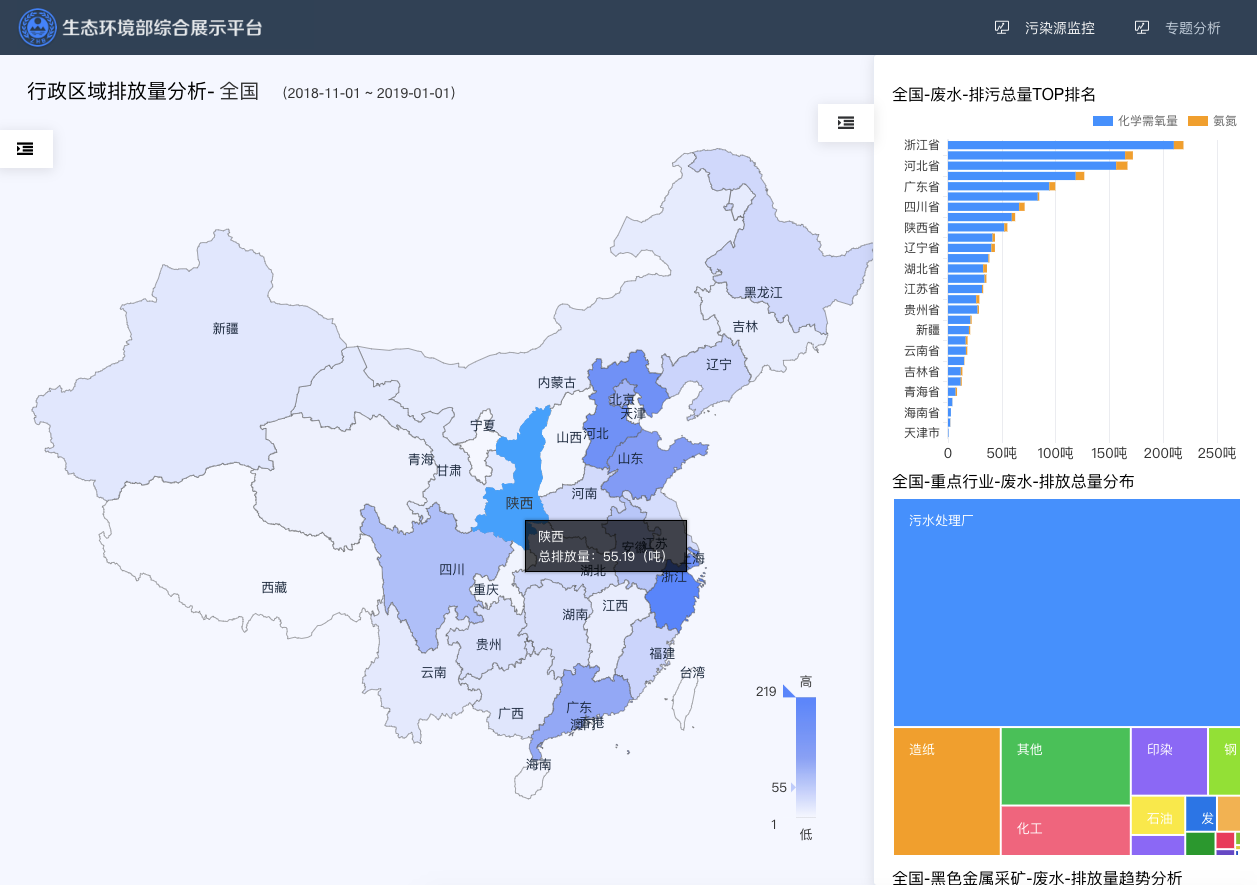Select 福建 on the map

click(662, 654)
